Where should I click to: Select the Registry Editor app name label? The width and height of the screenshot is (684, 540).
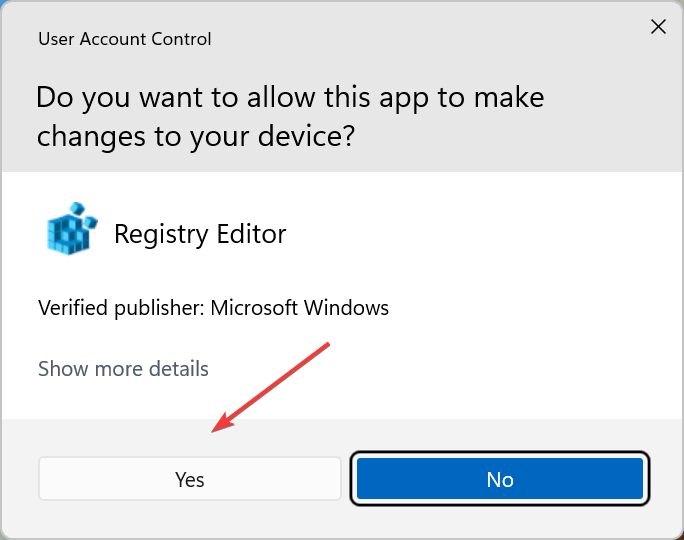[x=200, y=234]
